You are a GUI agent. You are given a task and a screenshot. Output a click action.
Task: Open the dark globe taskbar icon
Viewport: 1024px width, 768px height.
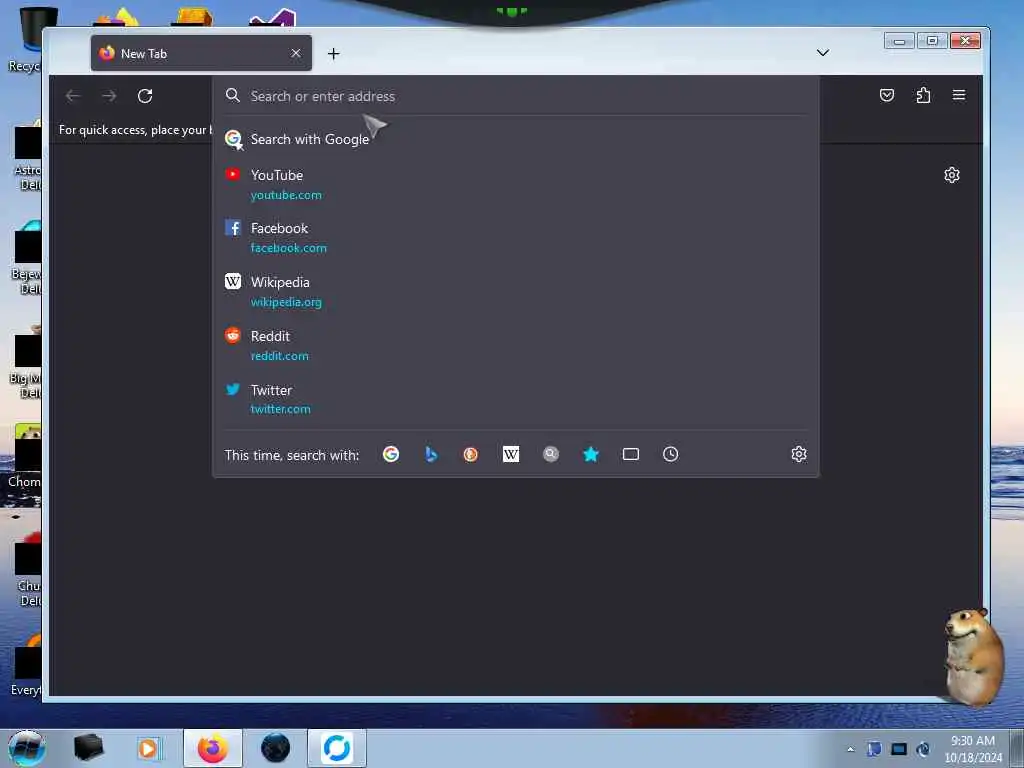[276, 748]
